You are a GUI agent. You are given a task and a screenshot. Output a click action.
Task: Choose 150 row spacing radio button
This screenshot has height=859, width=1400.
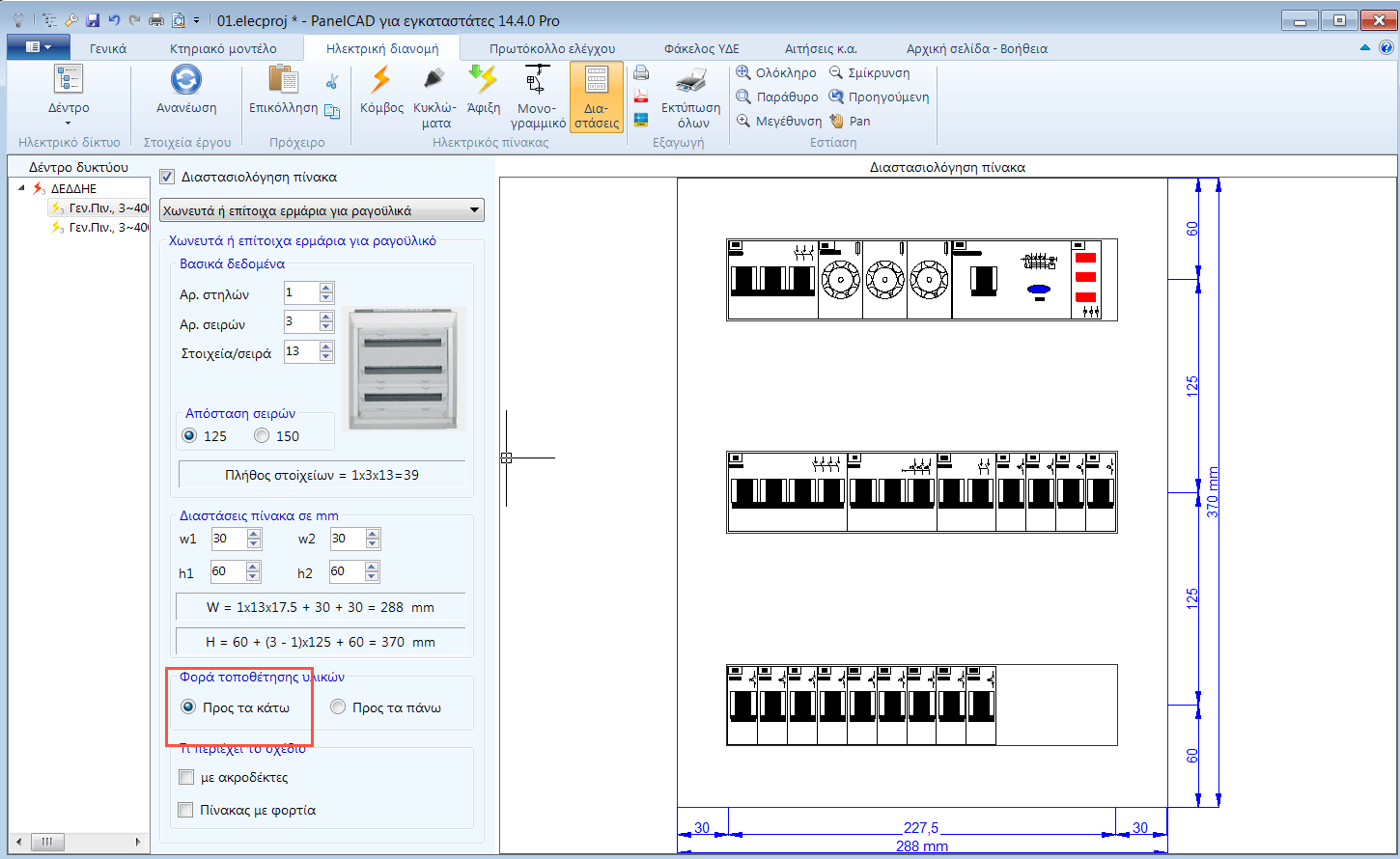pyautogui.click(x=262, y=436)
